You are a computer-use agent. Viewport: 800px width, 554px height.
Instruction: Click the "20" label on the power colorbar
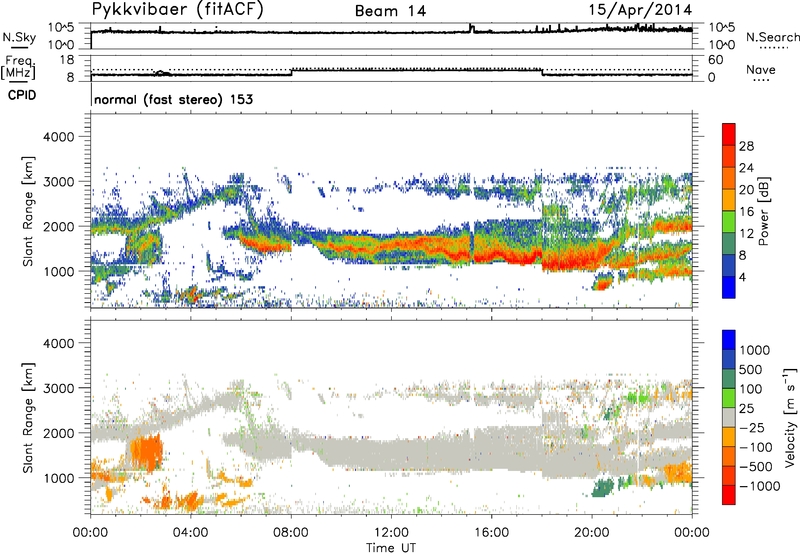tap(746, 190)
